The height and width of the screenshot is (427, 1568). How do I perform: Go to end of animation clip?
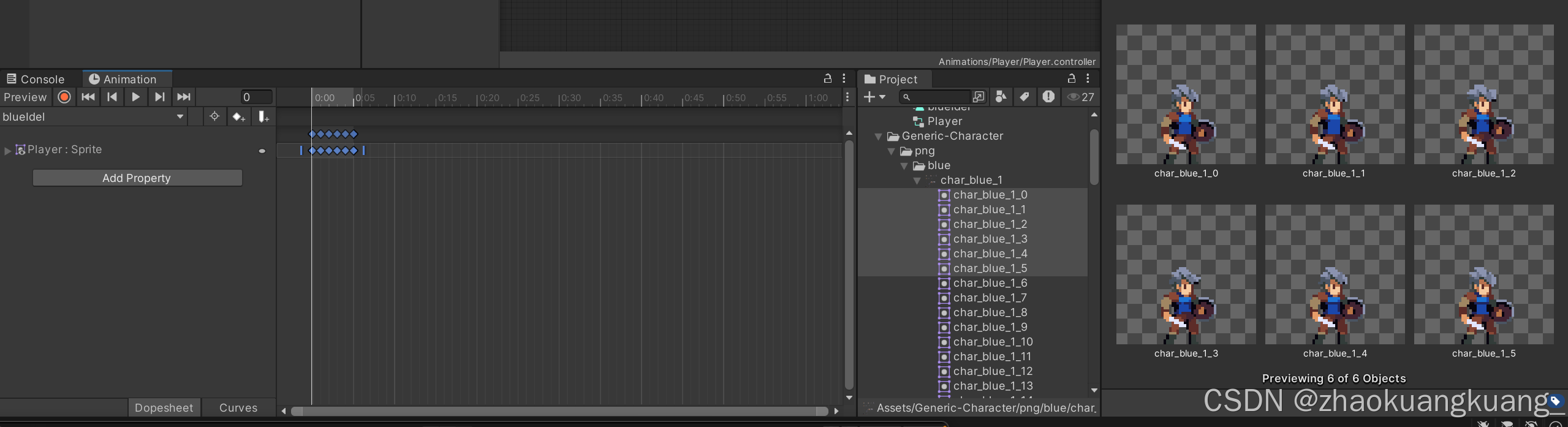click(183, 97)
